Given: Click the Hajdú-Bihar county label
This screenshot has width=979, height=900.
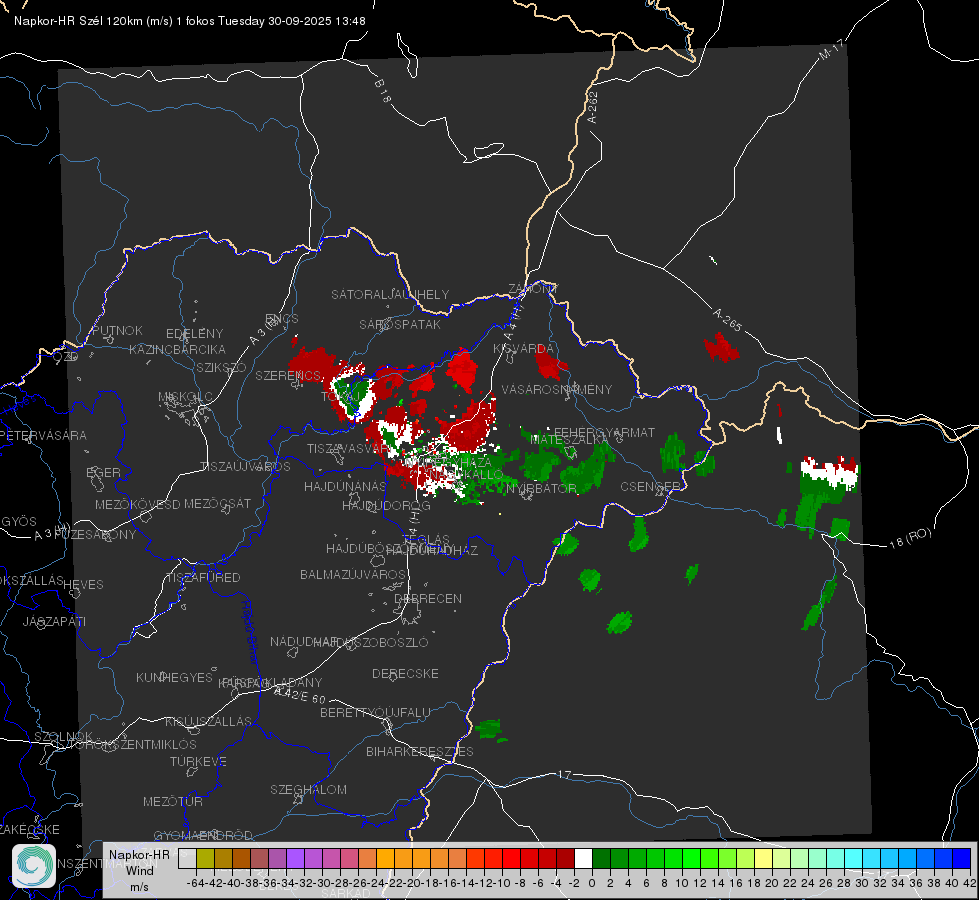Looking at the screenshot, I should [250, 631].
